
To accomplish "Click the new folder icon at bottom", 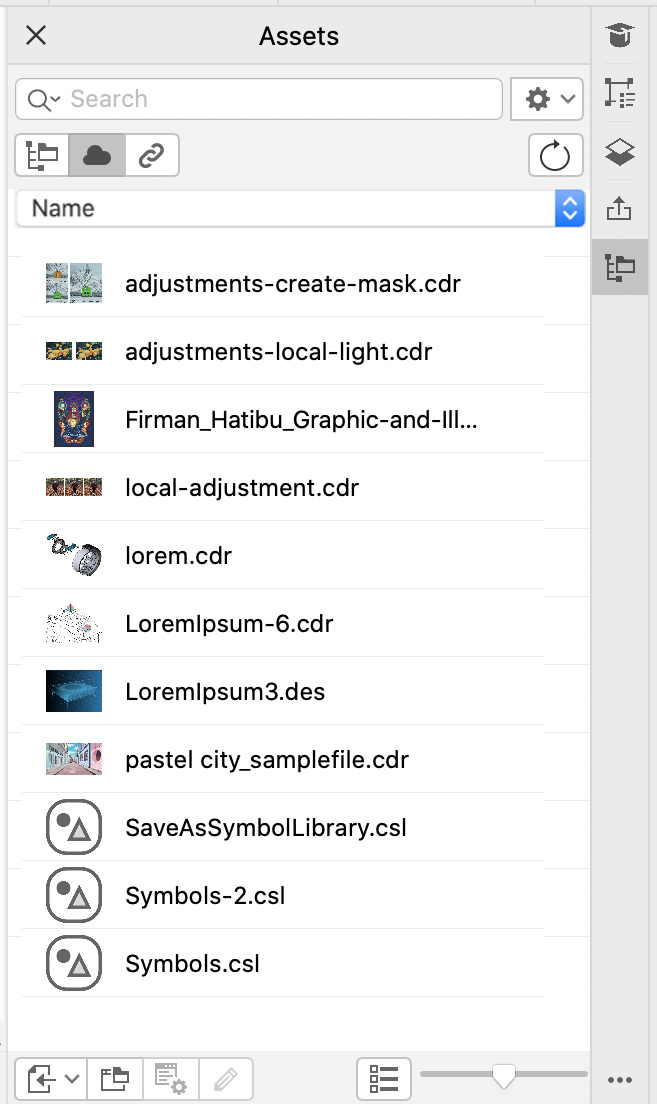I will click(116, 1079).
